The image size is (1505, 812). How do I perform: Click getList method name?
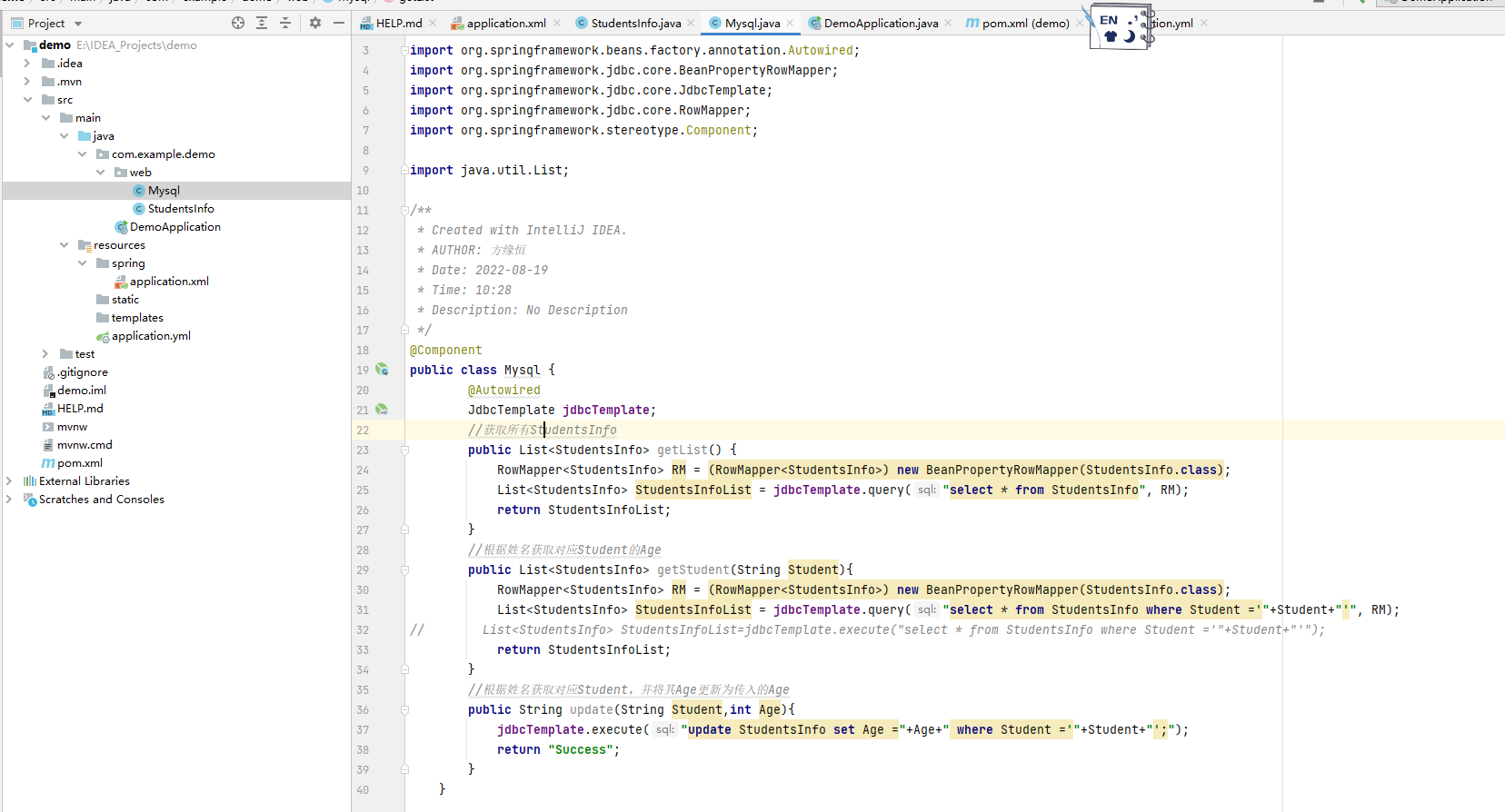(x=683, y=450)
